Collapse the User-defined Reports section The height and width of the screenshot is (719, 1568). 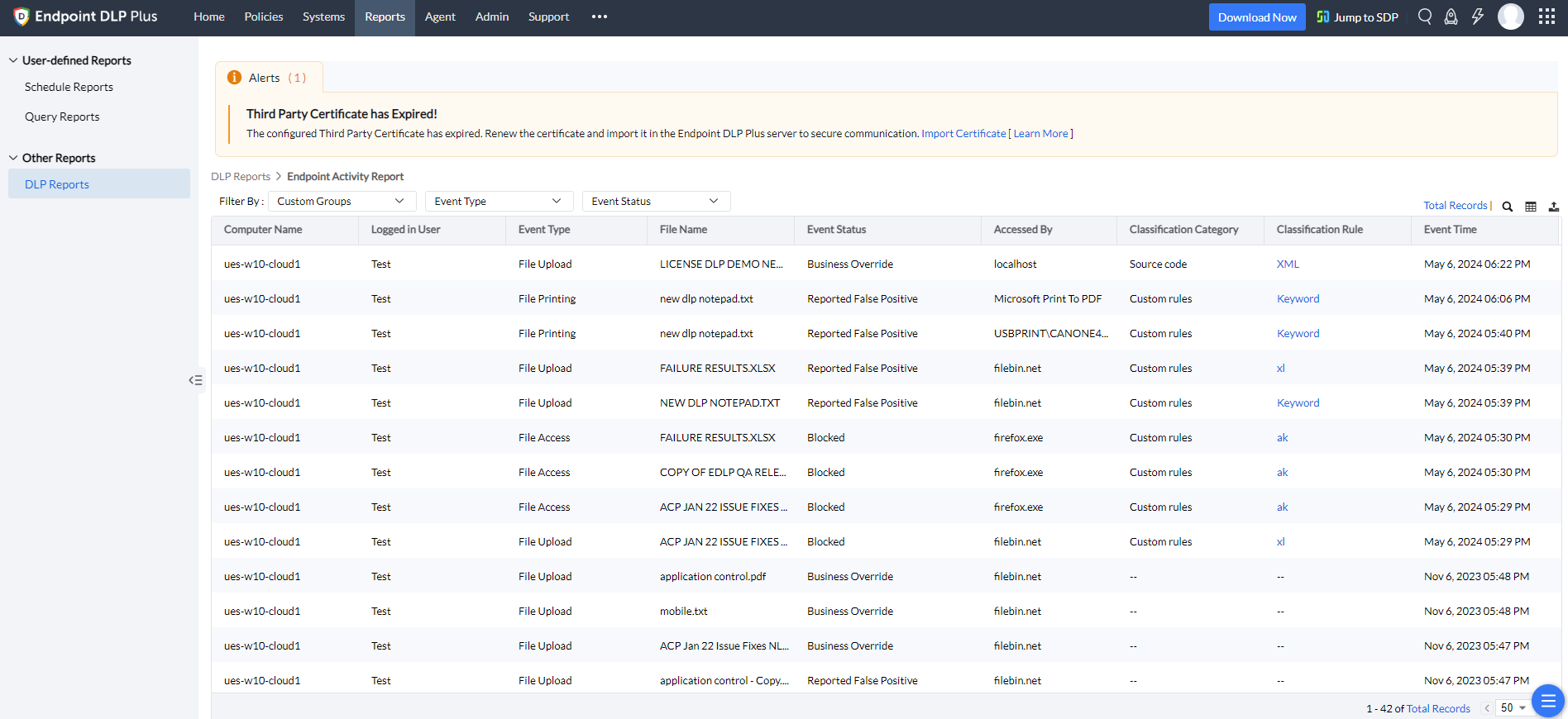(x=13, y=60)
